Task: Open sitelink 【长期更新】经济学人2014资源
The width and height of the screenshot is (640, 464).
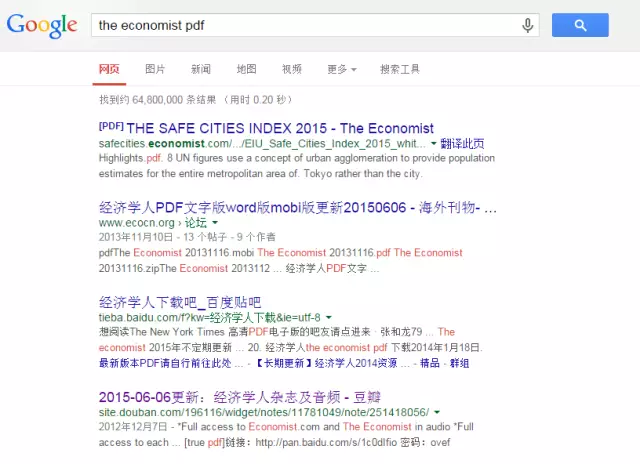Action: coord(333,363)
